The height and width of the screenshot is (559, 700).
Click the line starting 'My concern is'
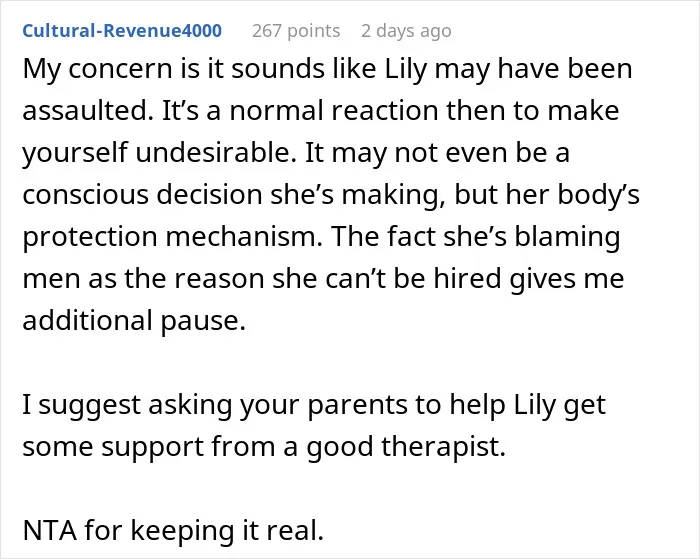(x=327, y=70)
